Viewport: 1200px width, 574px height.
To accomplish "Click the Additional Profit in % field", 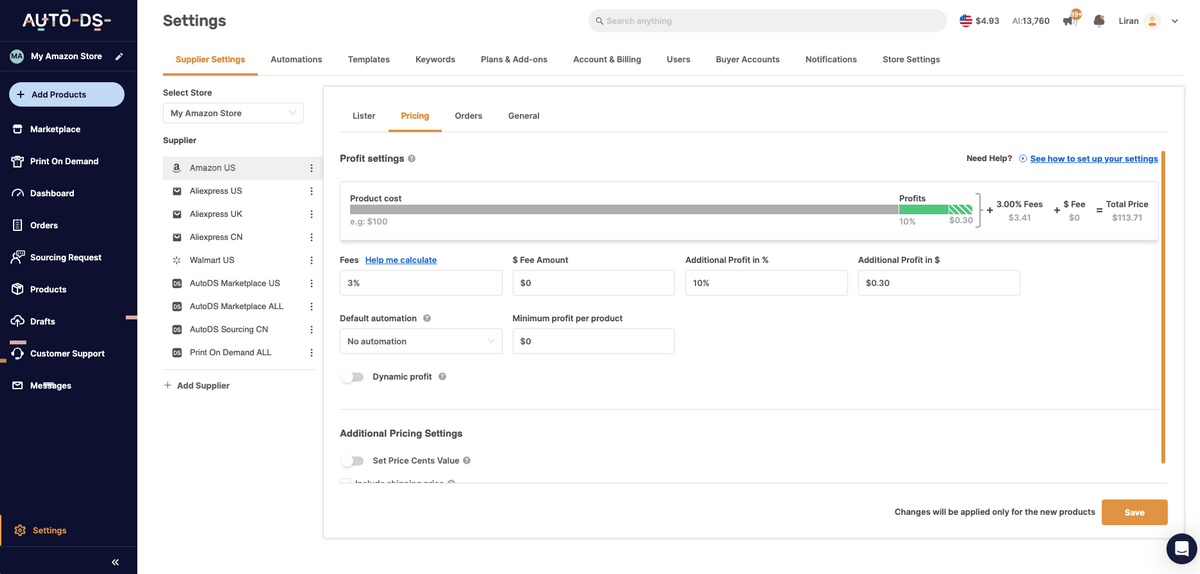I will [766, 283].
